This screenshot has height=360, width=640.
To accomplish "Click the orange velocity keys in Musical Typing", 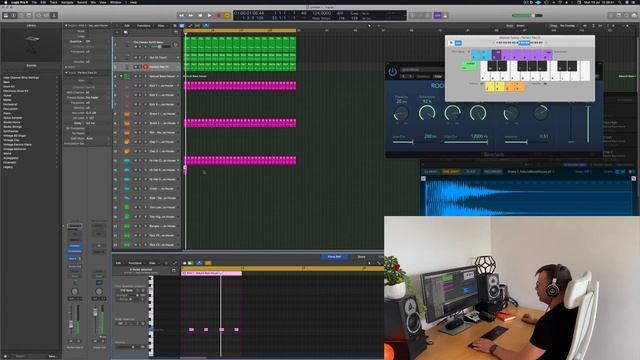I will point(515,86).
